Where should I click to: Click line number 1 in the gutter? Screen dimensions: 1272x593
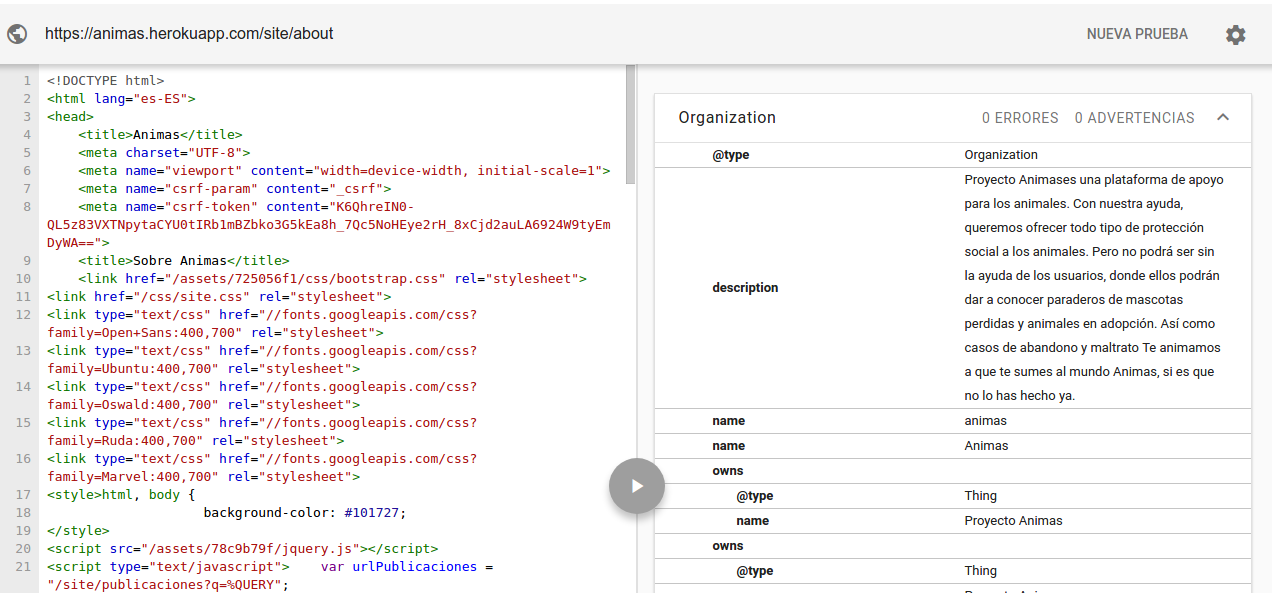pyautogui.click(x=27, y=81)
